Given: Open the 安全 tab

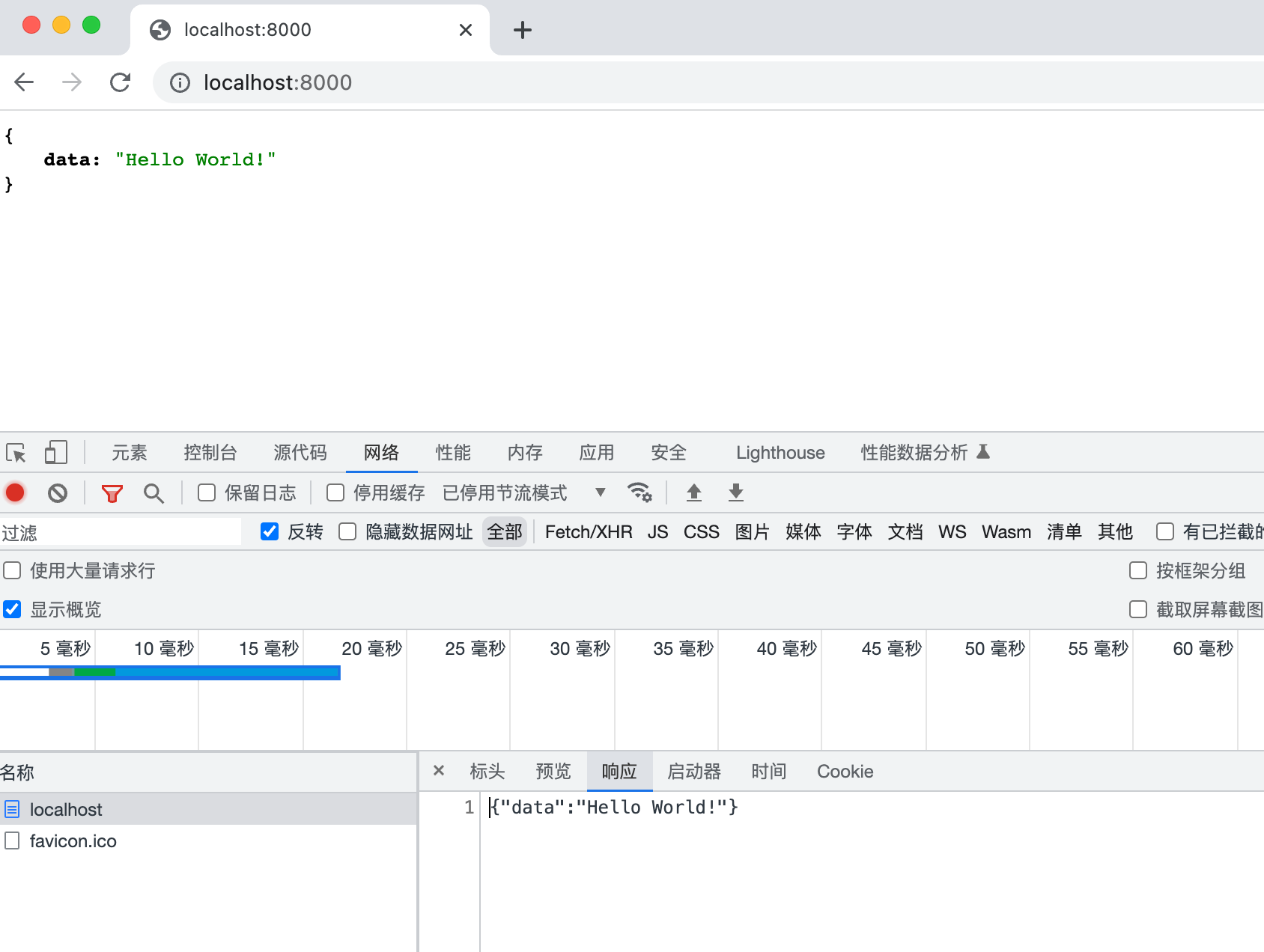Looking at the screenshot, I should (x=669, y=453).
